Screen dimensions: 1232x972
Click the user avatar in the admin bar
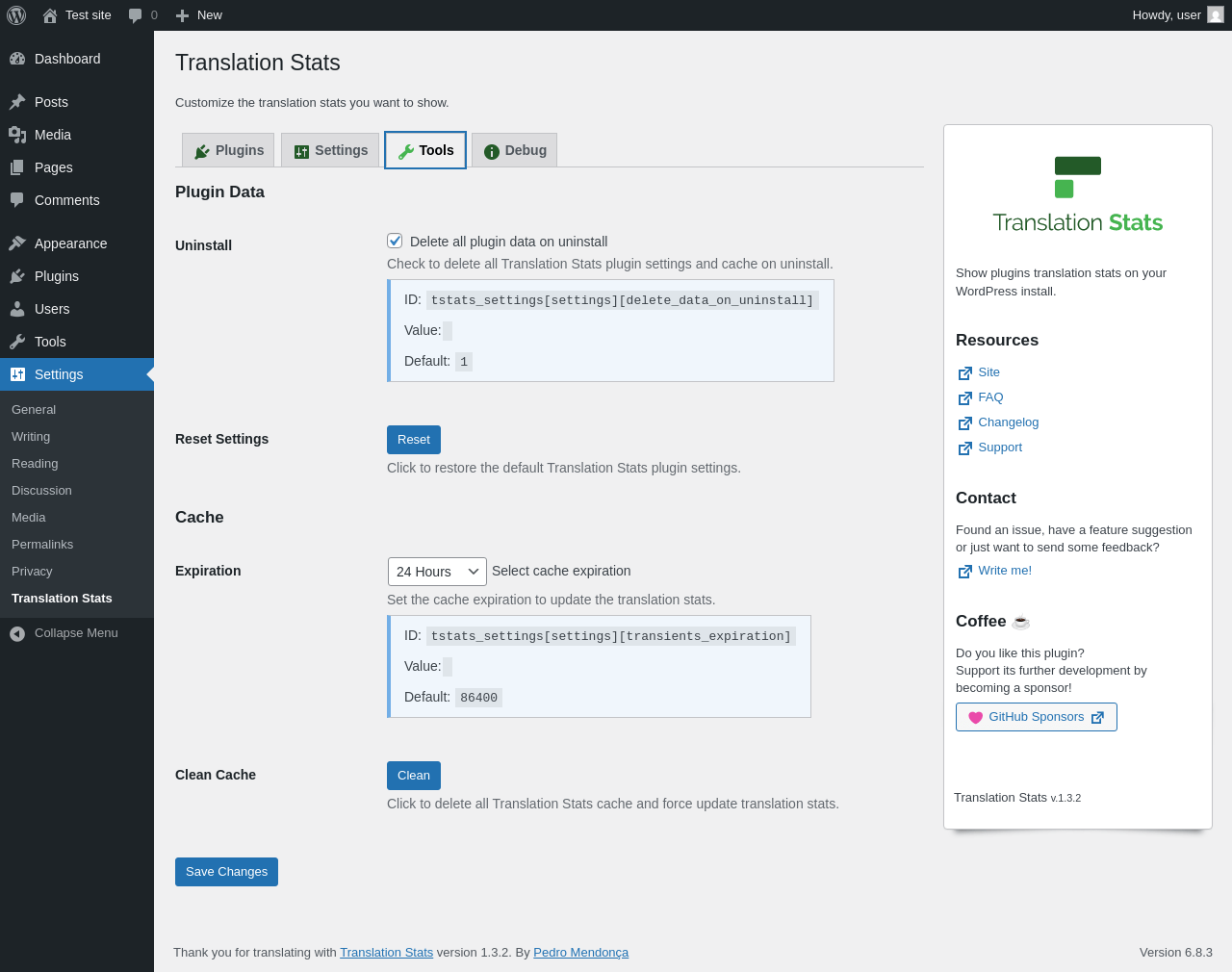click(1216, 15)
